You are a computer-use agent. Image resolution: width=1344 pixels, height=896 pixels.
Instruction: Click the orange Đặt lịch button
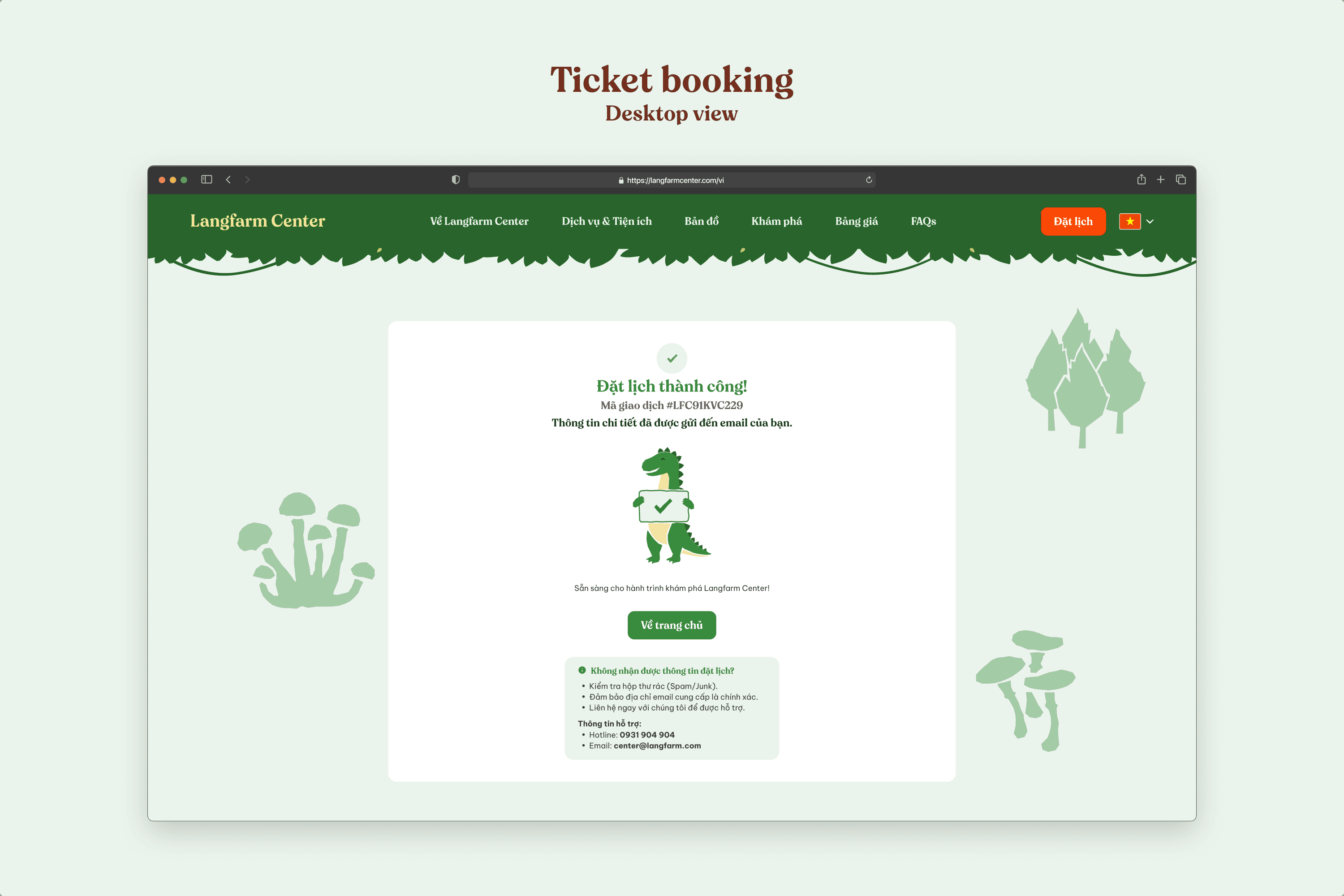pos(1073,221)
